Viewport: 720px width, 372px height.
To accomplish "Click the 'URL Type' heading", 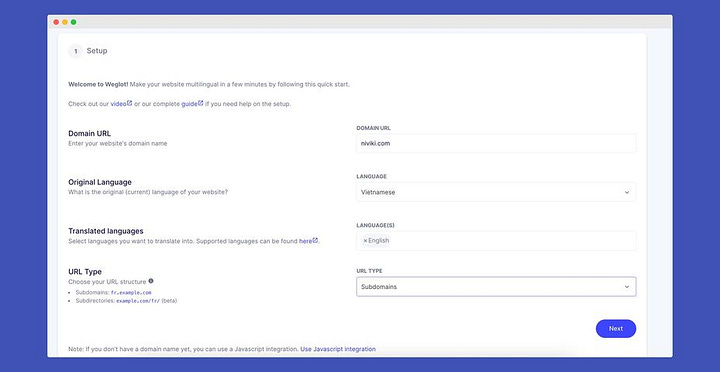I will pyautogui.click(x=85, y=271).
